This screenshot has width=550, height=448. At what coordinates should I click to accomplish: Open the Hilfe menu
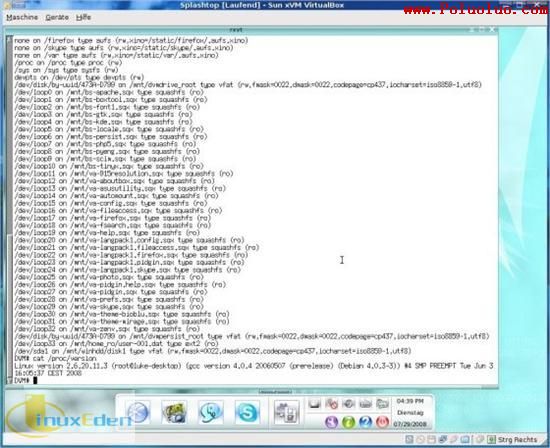point(83,17)
